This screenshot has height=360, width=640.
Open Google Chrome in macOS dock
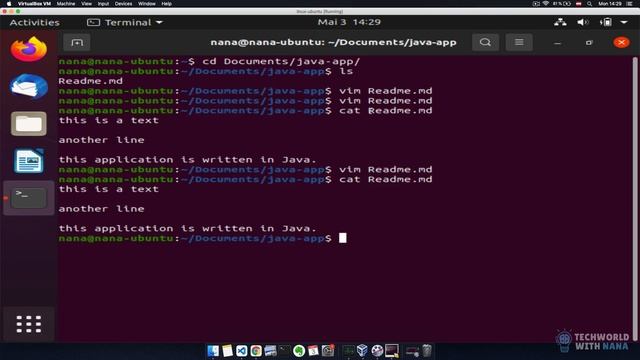pyautogui.click(x=256, y=351)
